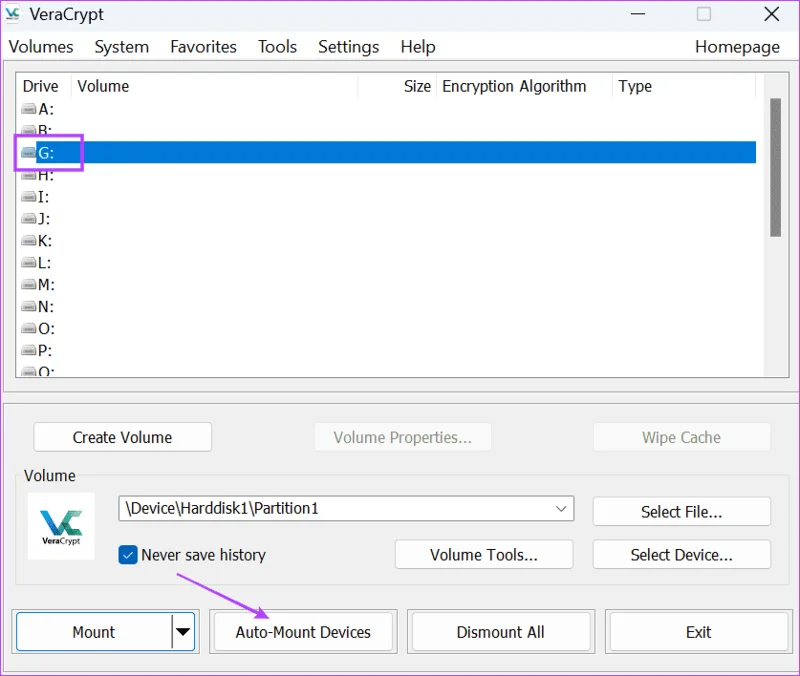Click the drive list scrollbar thumb
The width and height of the screenshot is (800, 676).
click(776, 167)
